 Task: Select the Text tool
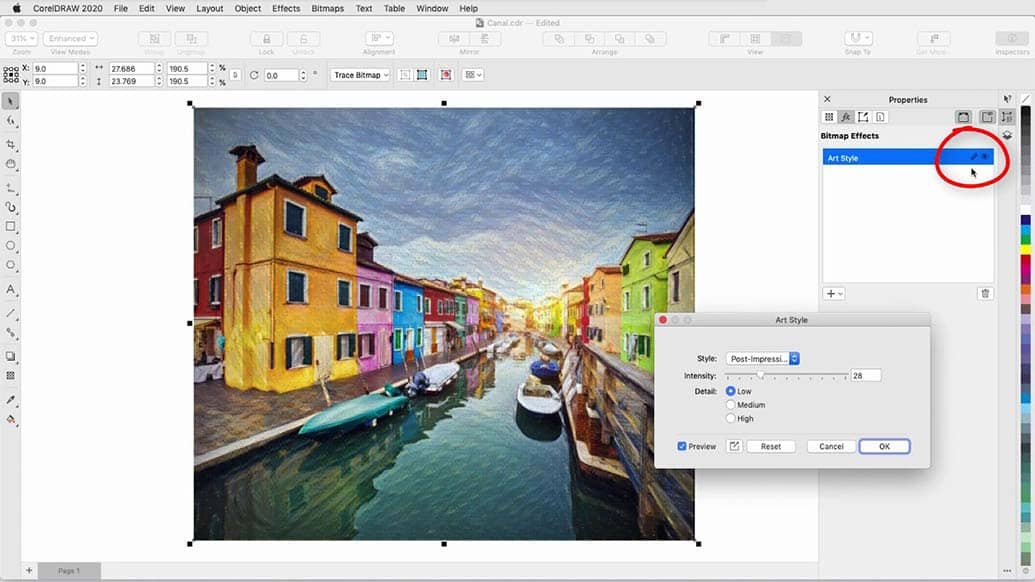[10, 289]
